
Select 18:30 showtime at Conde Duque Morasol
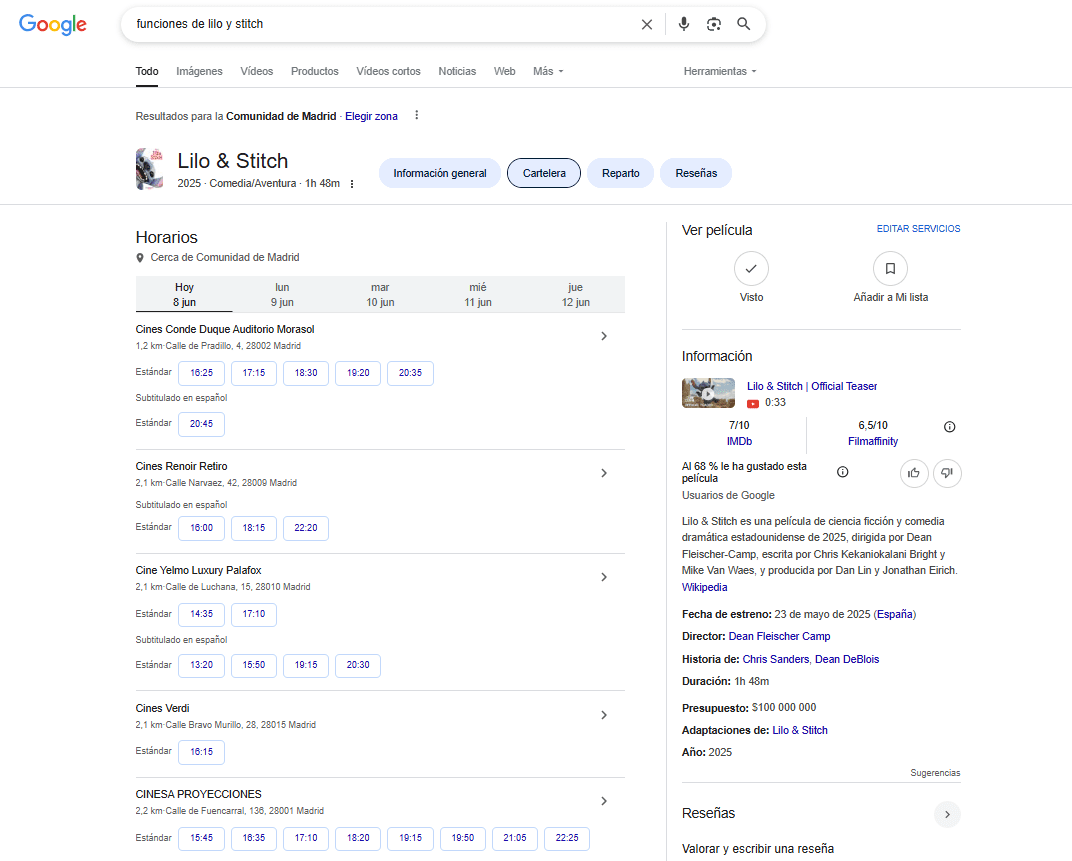(306, 373)
